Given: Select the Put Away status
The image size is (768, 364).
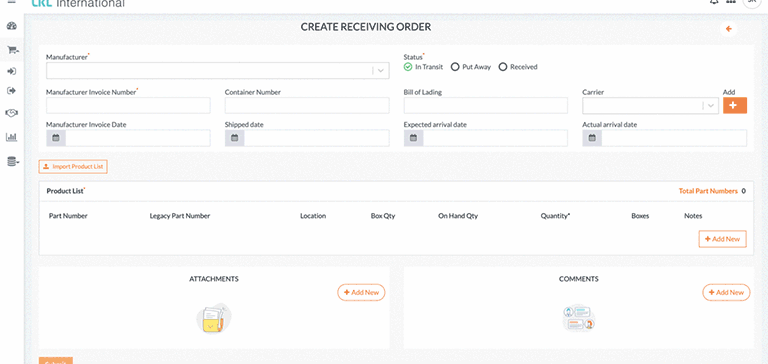Looking at the screenshot, I should [x=471, y=67].
